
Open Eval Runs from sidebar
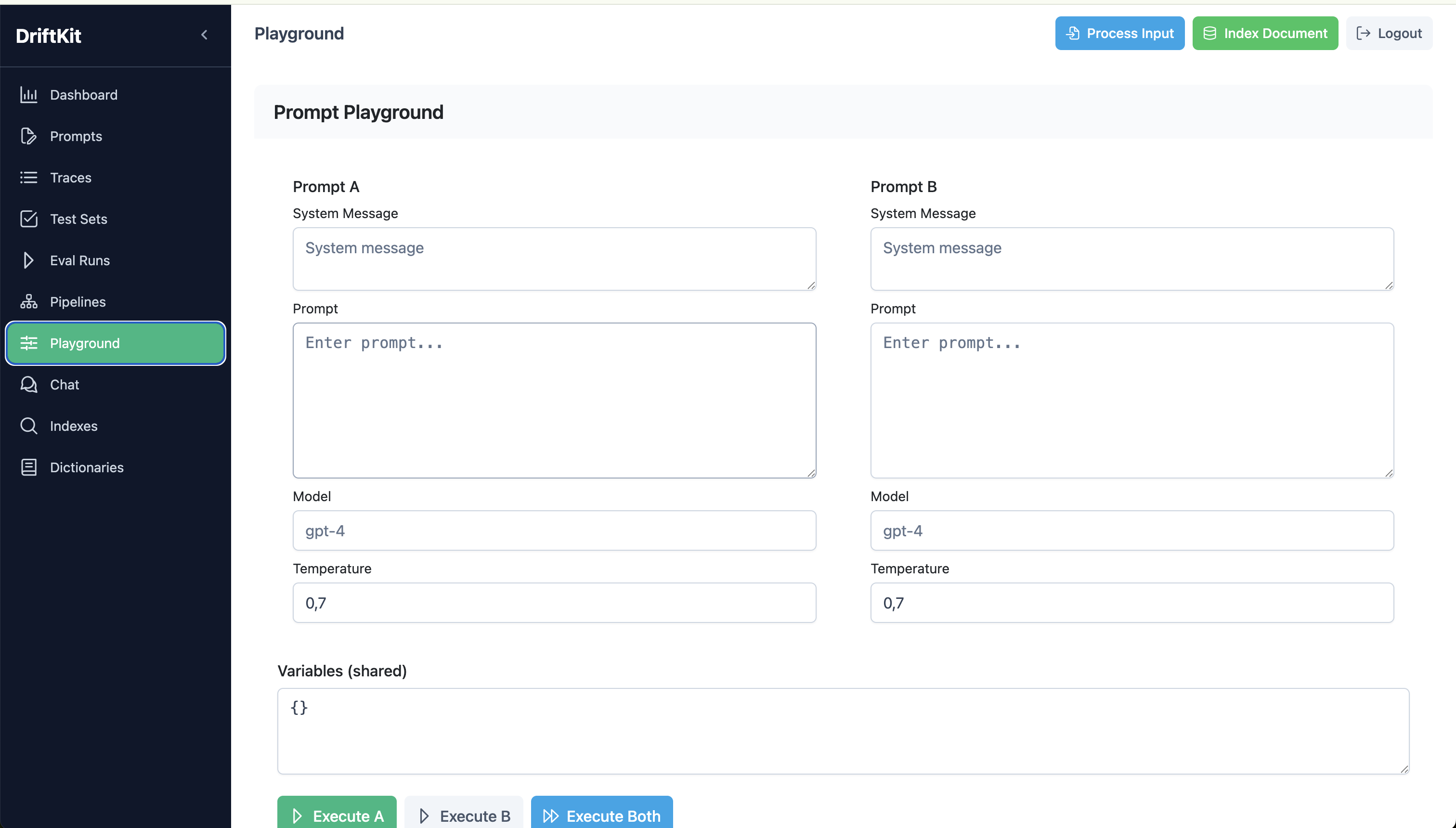tap(116, 260)
